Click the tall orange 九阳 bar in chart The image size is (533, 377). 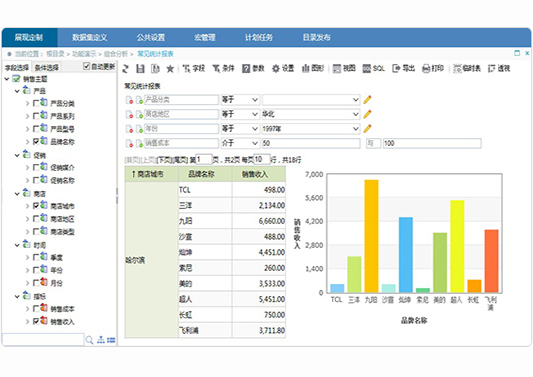pyautogui.click(x=371, y=236)
